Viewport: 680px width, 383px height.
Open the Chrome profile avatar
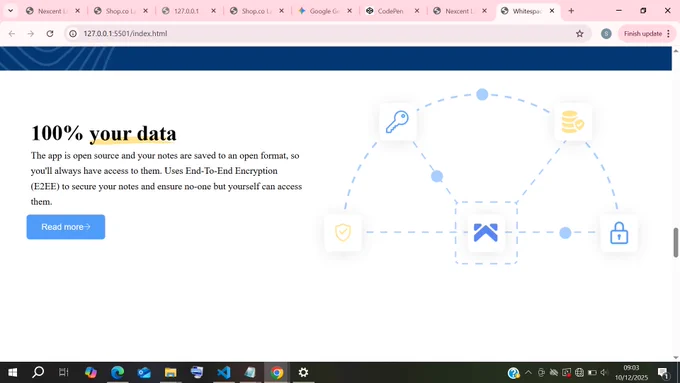(x=606, y=33)
